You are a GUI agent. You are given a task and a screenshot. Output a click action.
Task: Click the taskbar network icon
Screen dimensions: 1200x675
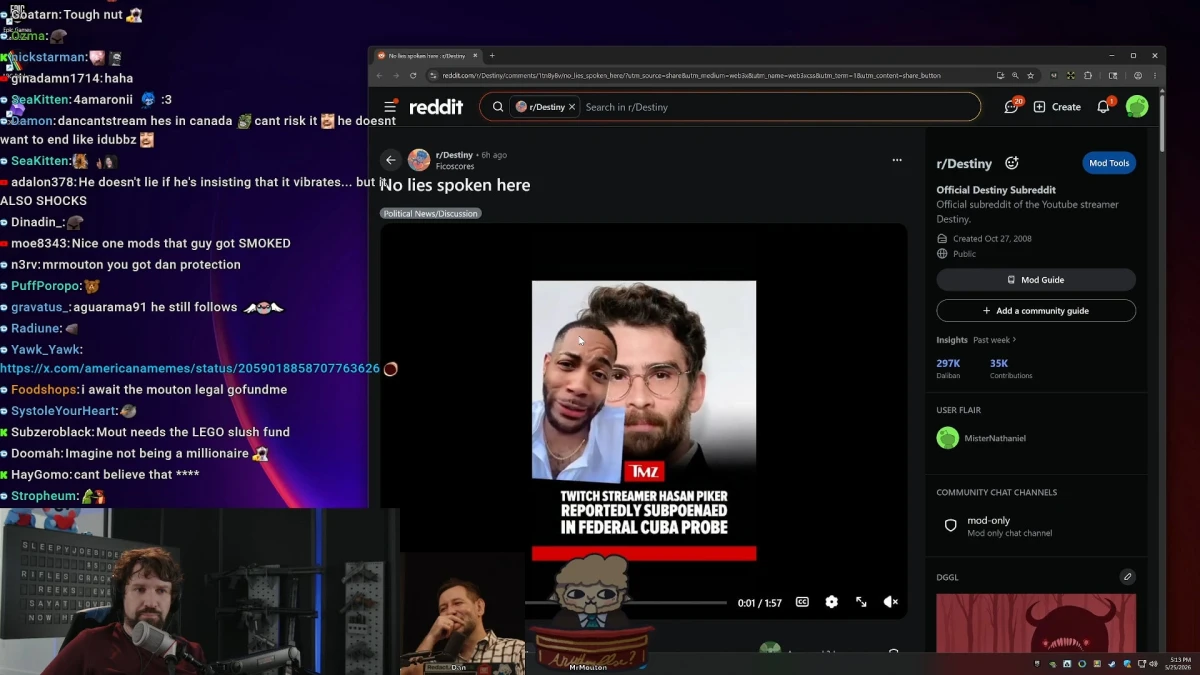[x=1141, y=664]
